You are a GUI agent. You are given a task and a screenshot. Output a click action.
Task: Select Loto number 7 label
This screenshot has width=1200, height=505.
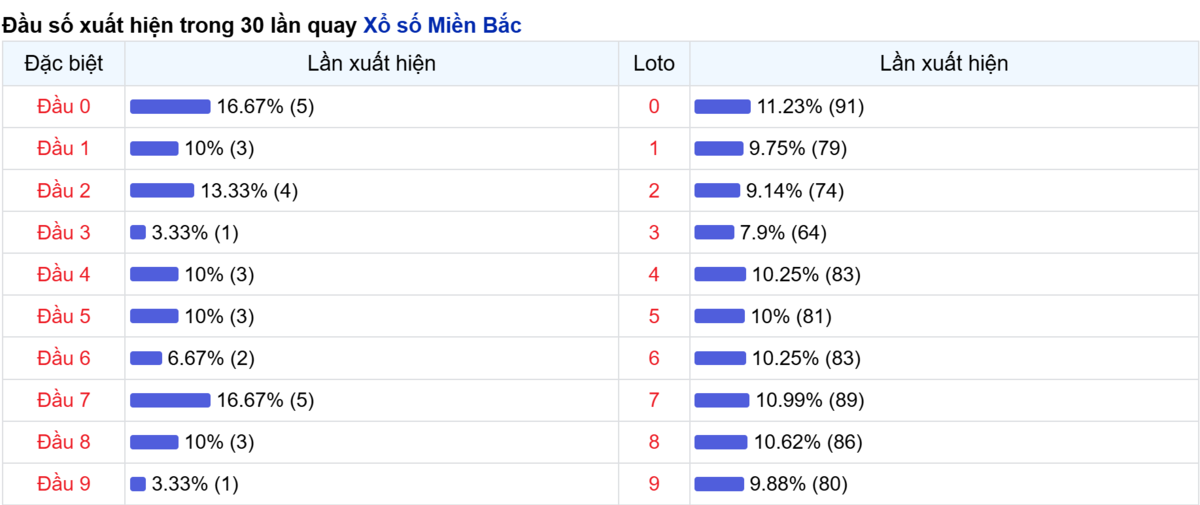654,400
